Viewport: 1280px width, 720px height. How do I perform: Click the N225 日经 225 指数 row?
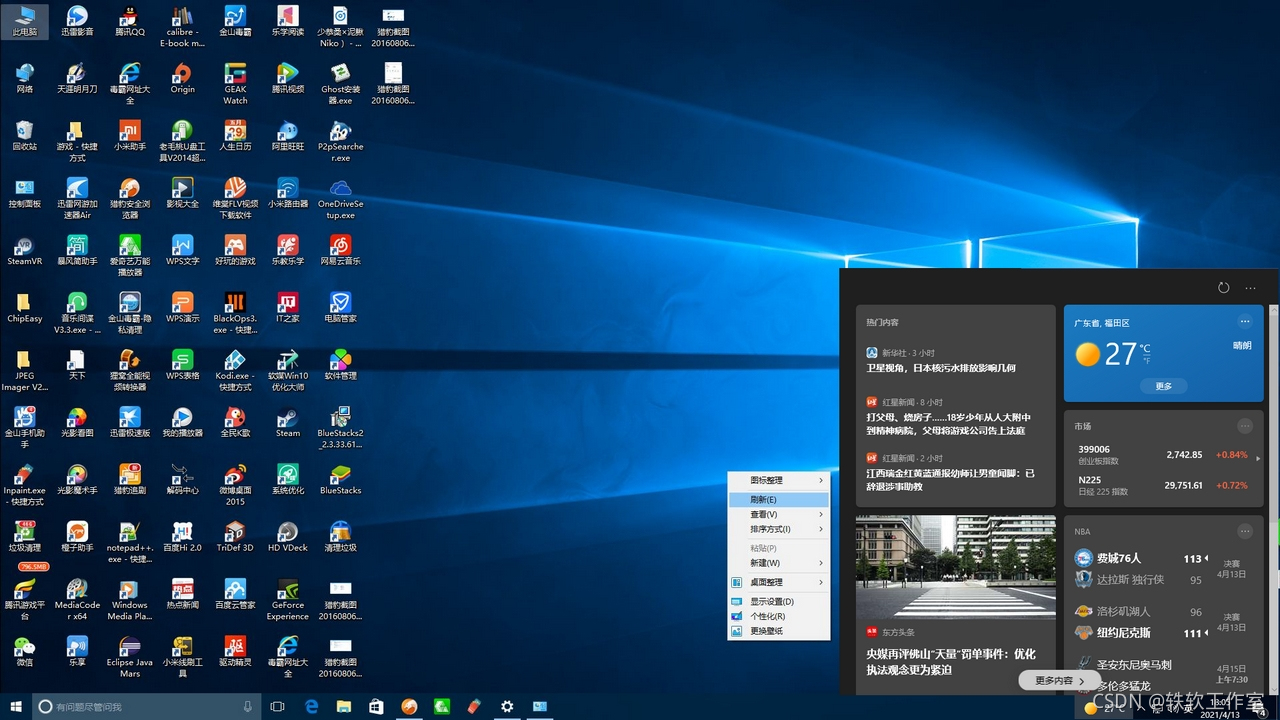coord(1164,485)
